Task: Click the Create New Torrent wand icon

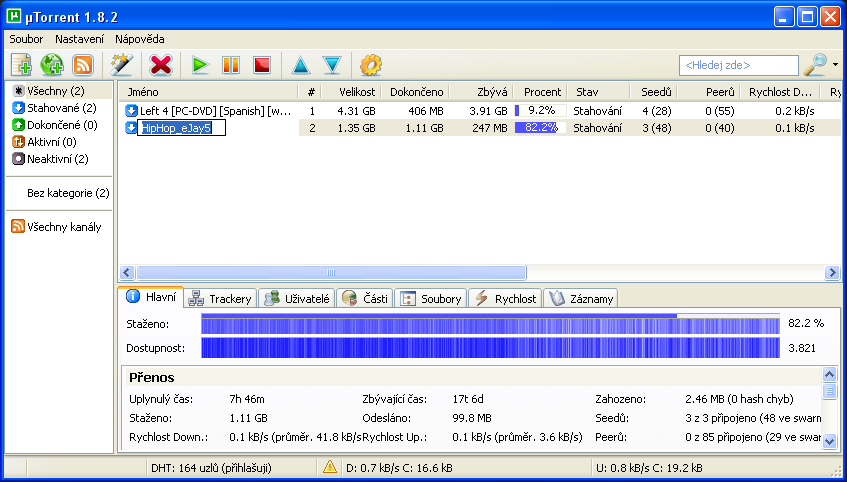Action: coord(122,65)
